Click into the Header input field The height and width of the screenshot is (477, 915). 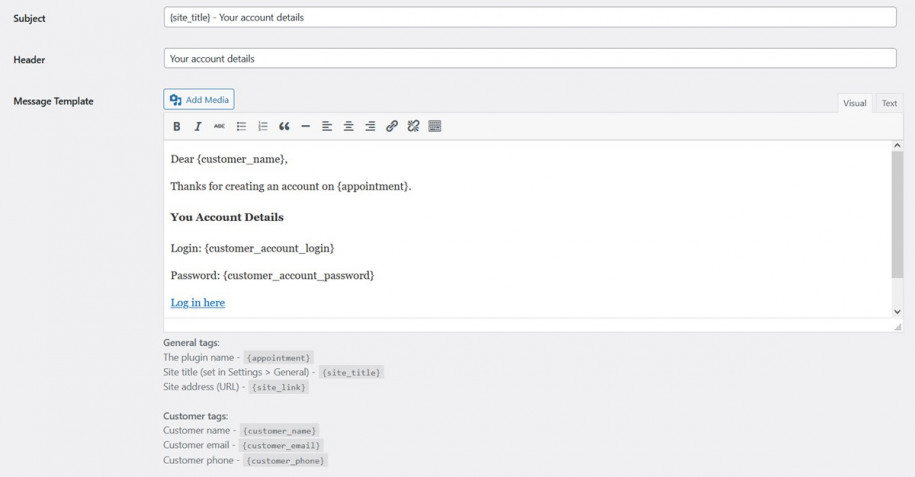530,59
